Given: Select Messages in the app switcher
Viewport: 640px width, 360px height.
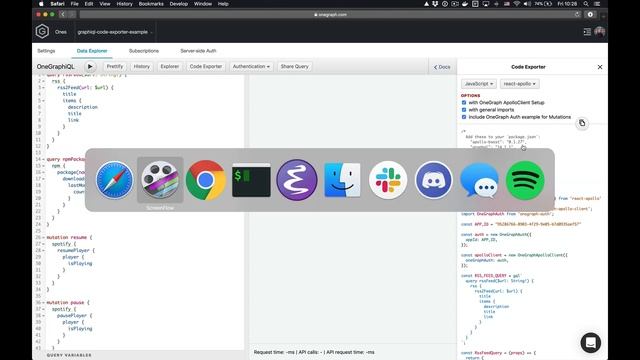Looking at the screenshot, I should [479, 180].
